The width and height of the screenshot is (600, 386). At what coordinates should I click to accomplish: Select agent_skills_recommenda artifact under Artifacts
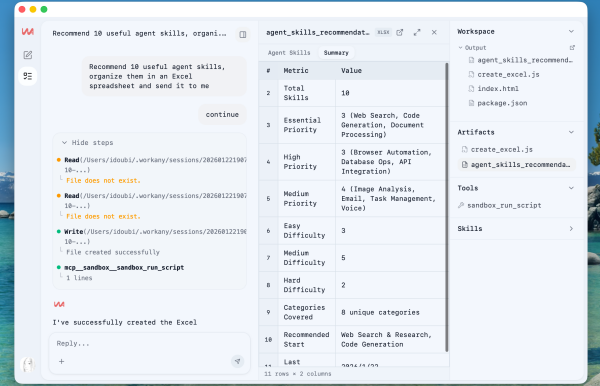pyautogui.click(x=516, y=164)
